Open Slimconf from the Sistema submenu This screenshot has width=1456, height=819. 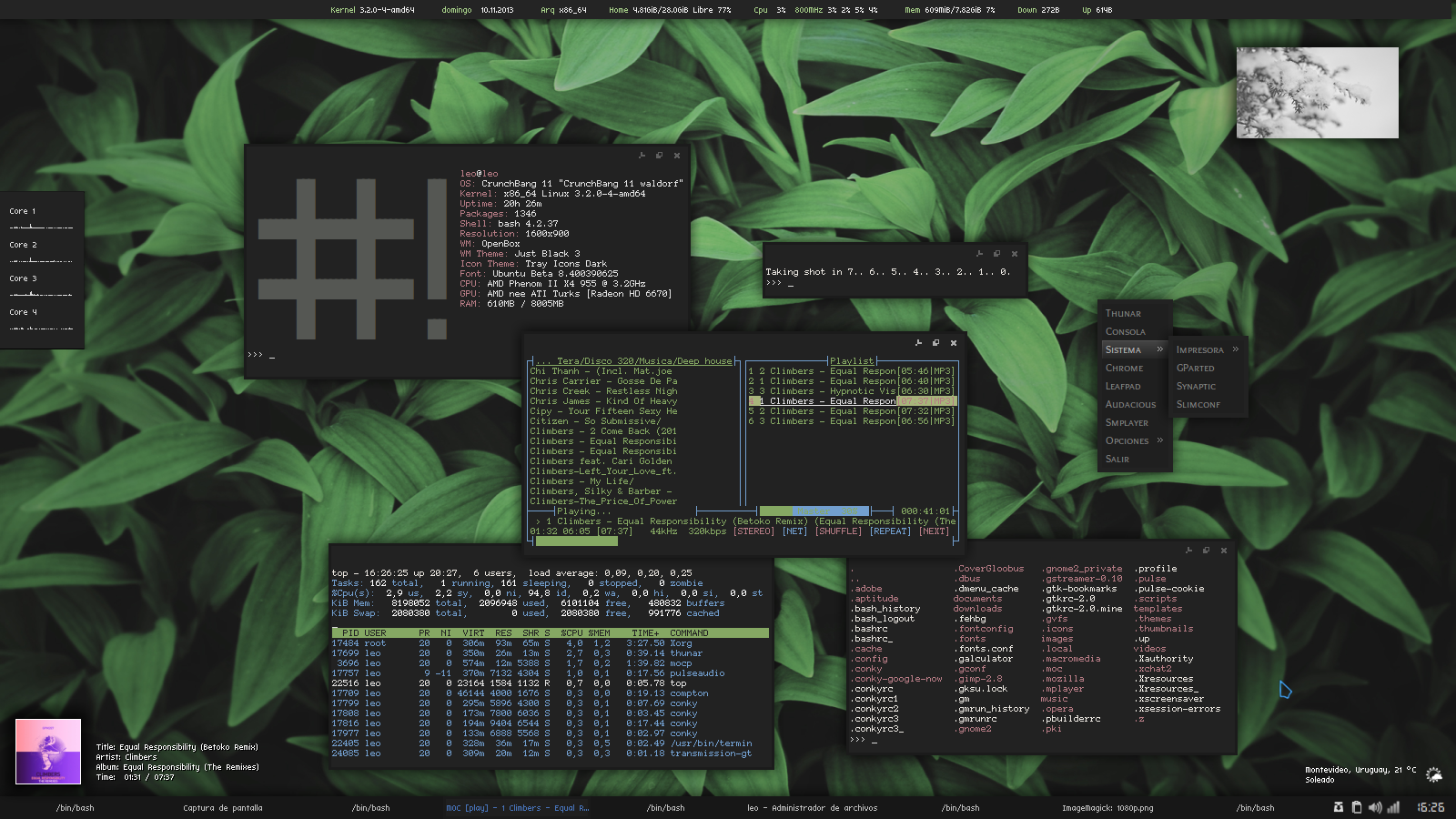pyautogui.click(x=1198, y=404)
